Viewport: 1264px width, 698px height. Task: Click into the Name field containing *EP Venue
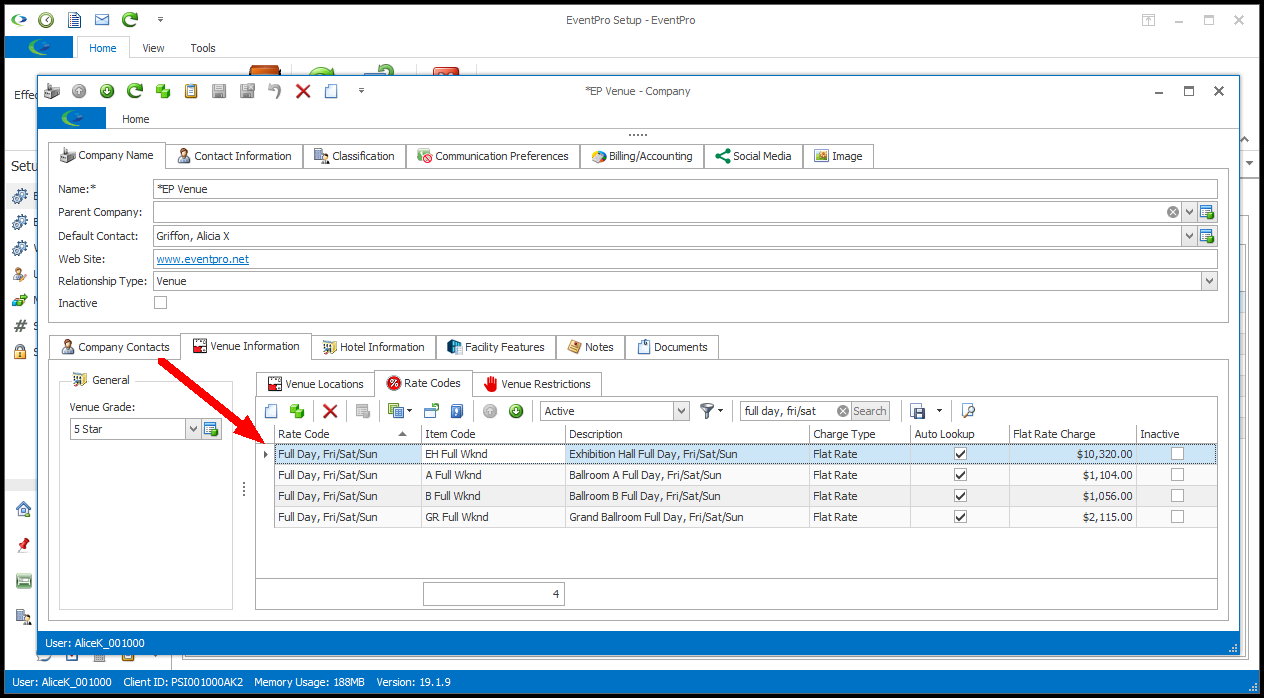(685, 188)
